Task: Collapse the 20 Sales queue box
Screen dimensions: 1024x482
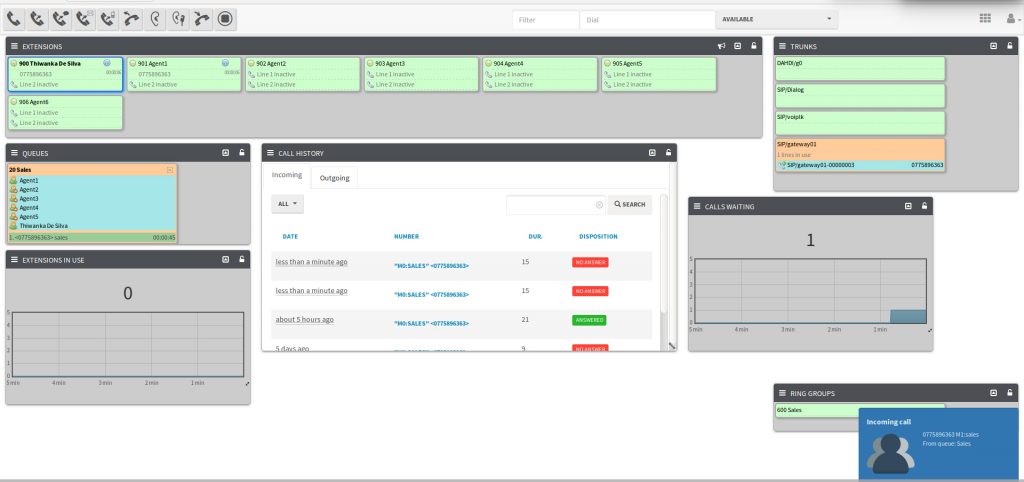Action: point(170,170)
